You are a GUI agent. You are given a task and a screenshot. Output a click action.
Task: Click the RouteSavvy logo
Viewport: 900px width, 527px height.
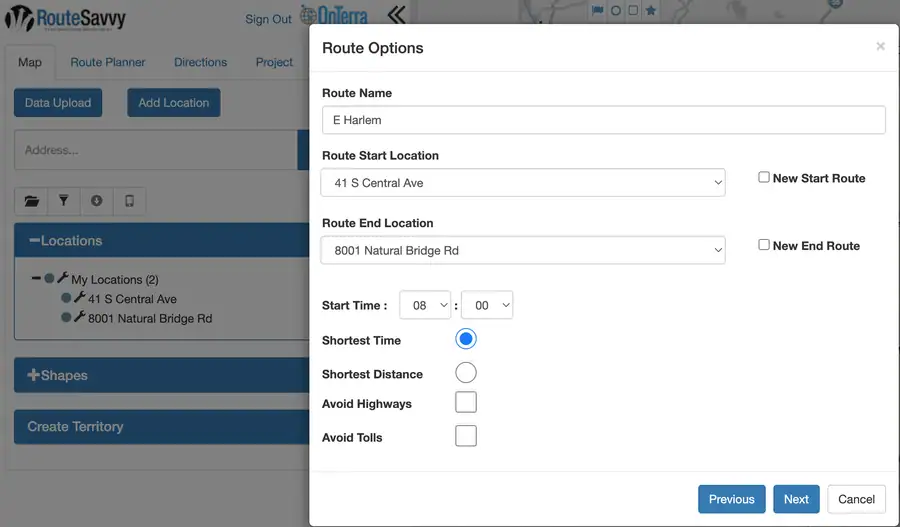pyautogui.click(x=65, y=19)
